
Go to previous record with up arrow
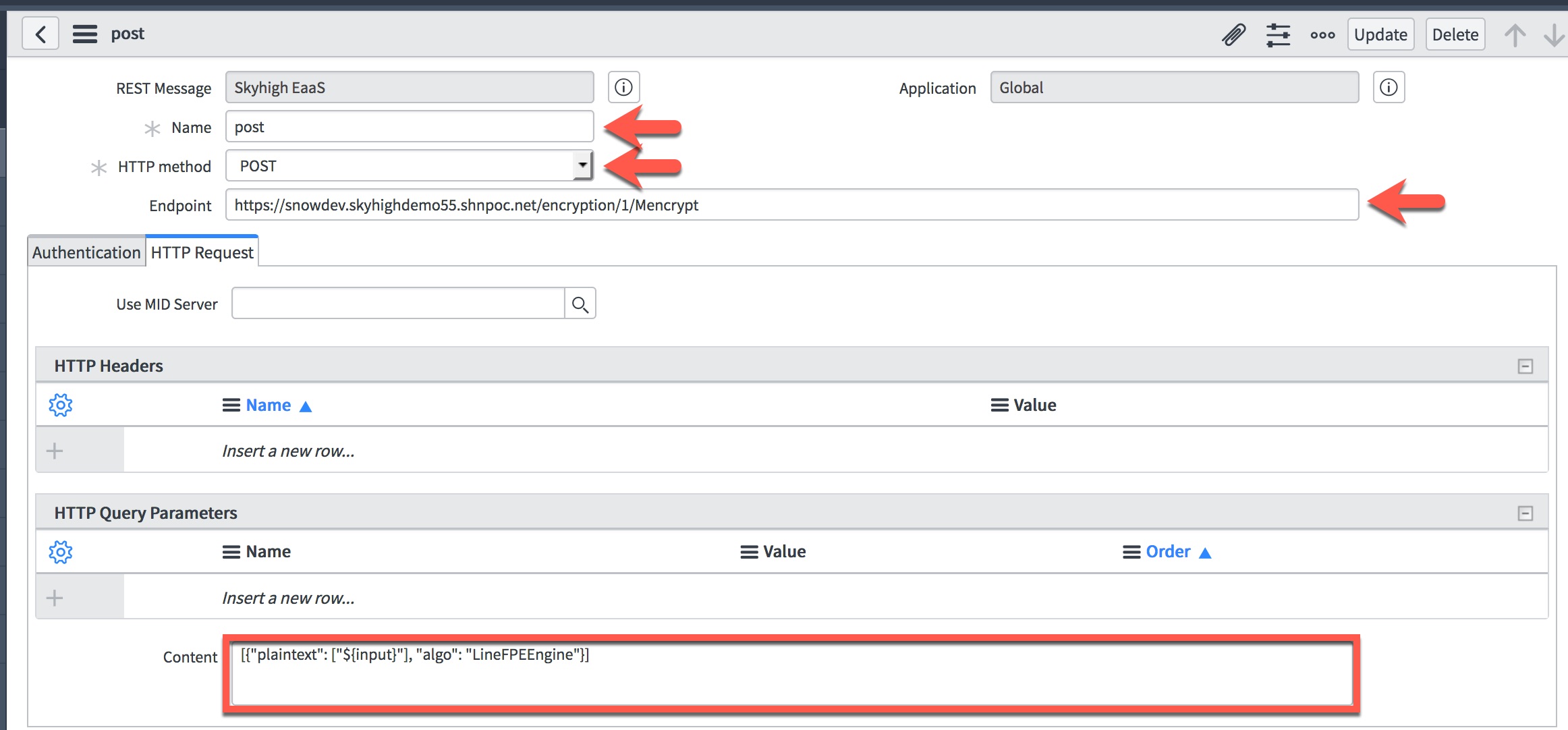point(1515,34)
